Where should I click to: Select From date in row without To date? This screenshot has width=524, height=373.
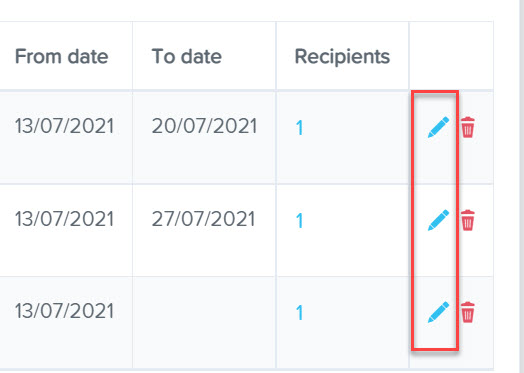tap(66, 322)
